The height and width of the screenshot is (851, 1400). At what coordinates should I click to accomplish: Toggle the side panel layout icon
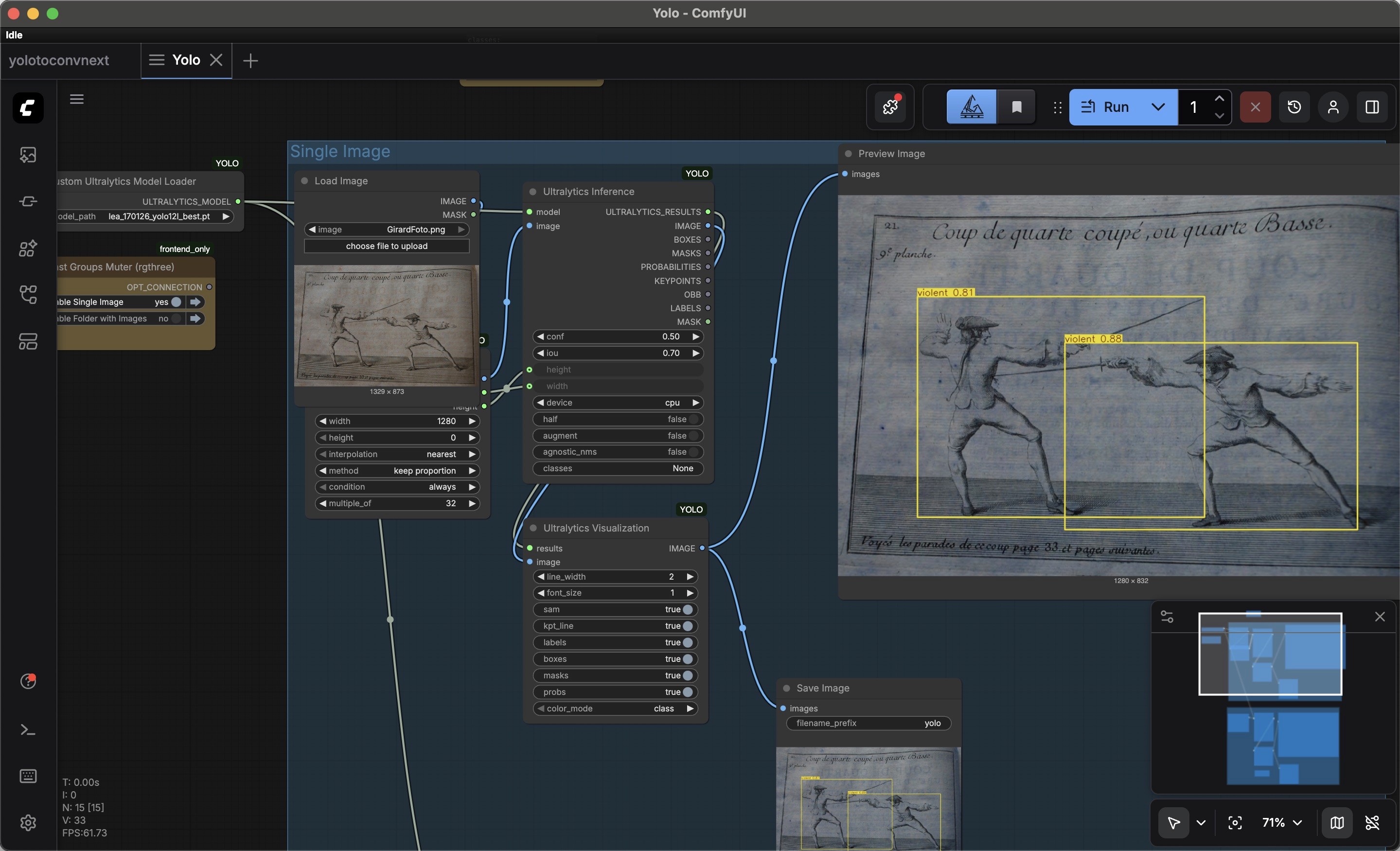[x=1372, y=107]
